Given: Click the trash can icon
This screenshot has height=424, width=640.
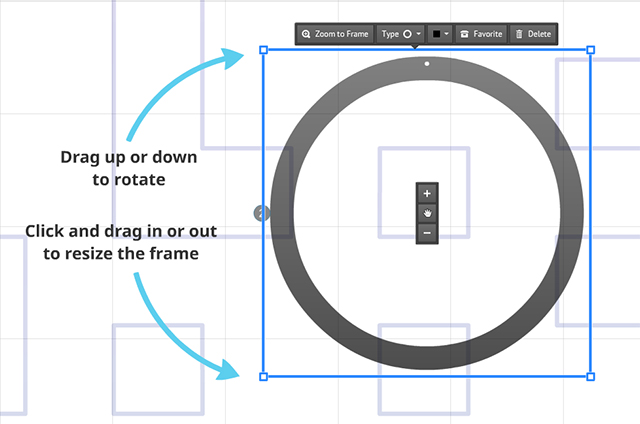Looking at the screenshot, I should [519, 34].
